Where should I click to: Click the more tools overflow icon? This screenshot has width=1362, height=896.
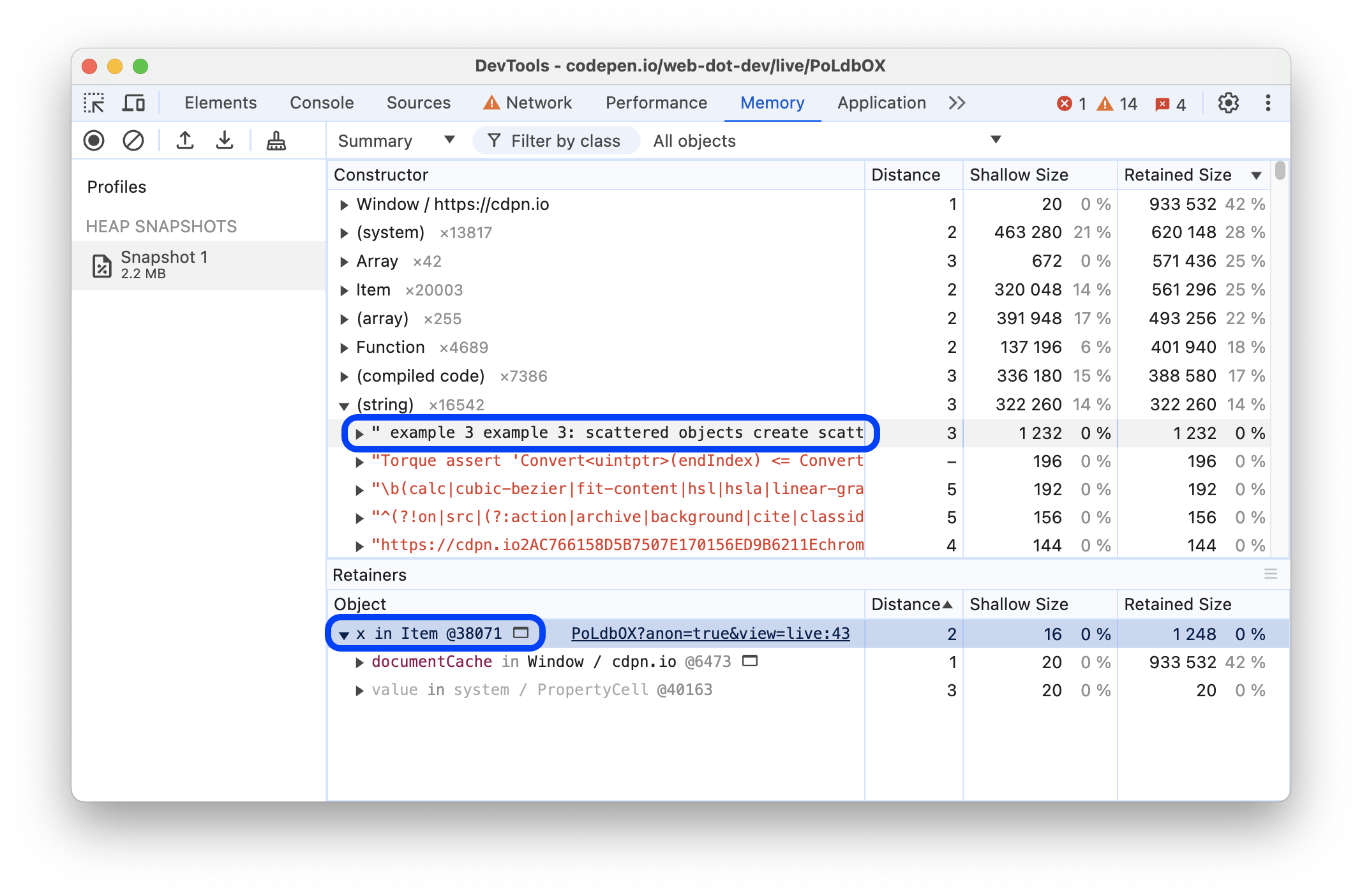click(x=957, y=102)
